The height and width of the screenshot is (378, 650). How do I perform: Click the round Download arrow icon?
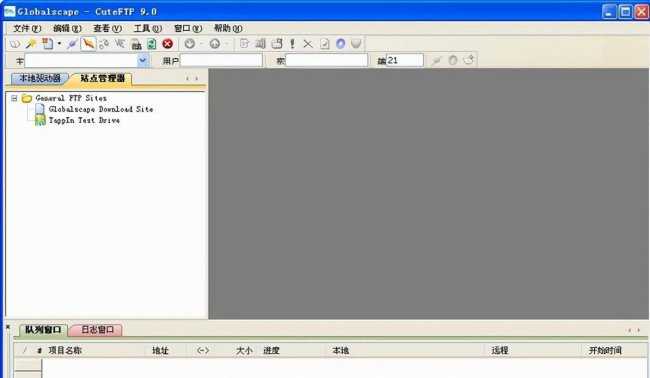pos(189,44)
